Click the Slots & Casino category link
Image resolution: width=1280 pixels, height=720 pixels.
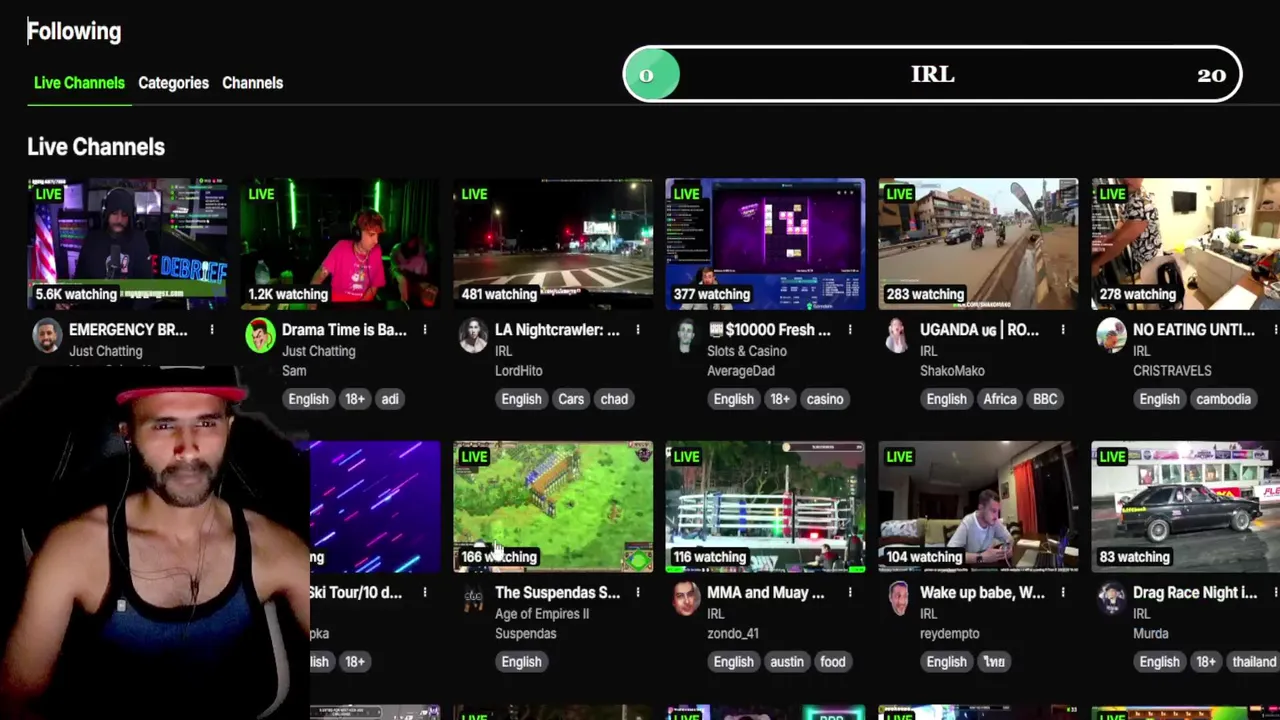[747, 351]
